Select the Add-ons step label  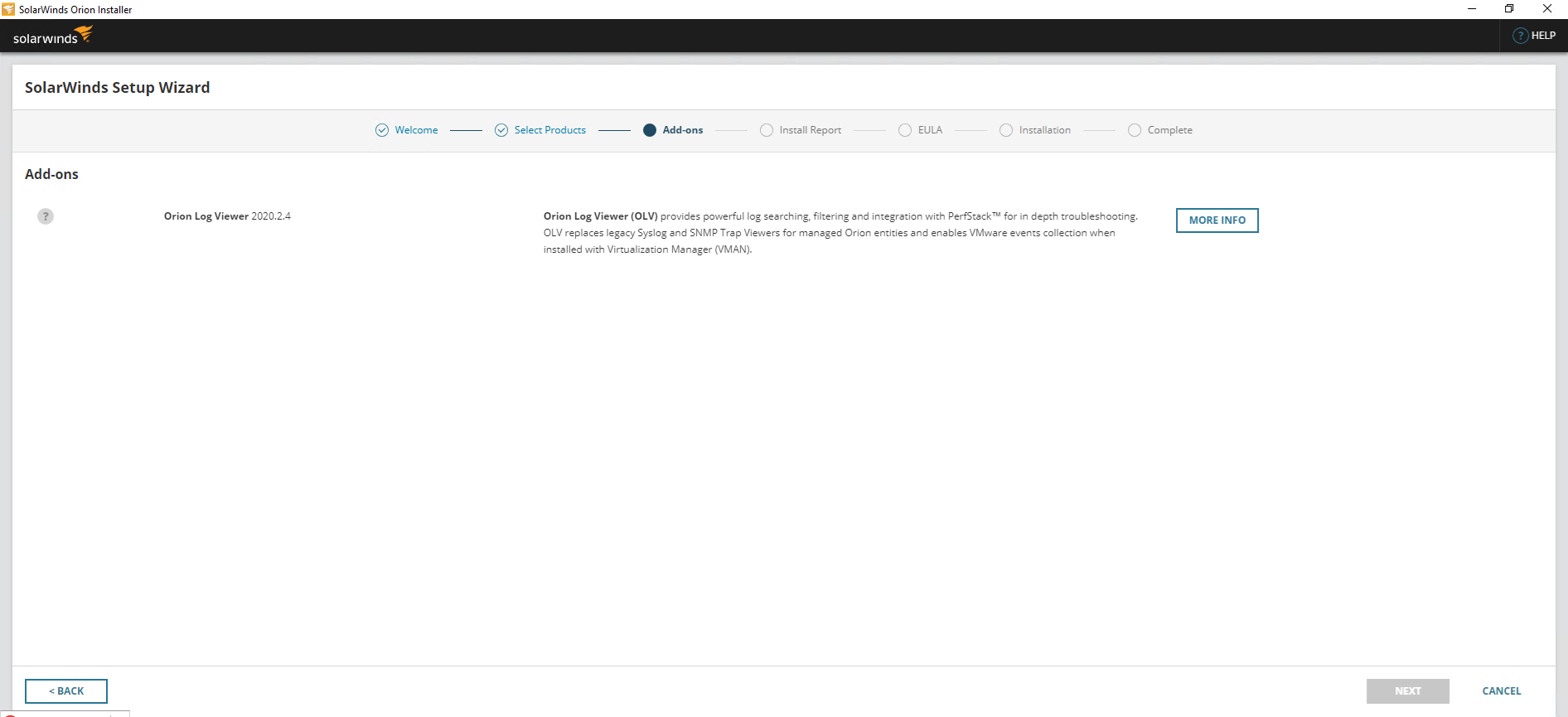683,130
